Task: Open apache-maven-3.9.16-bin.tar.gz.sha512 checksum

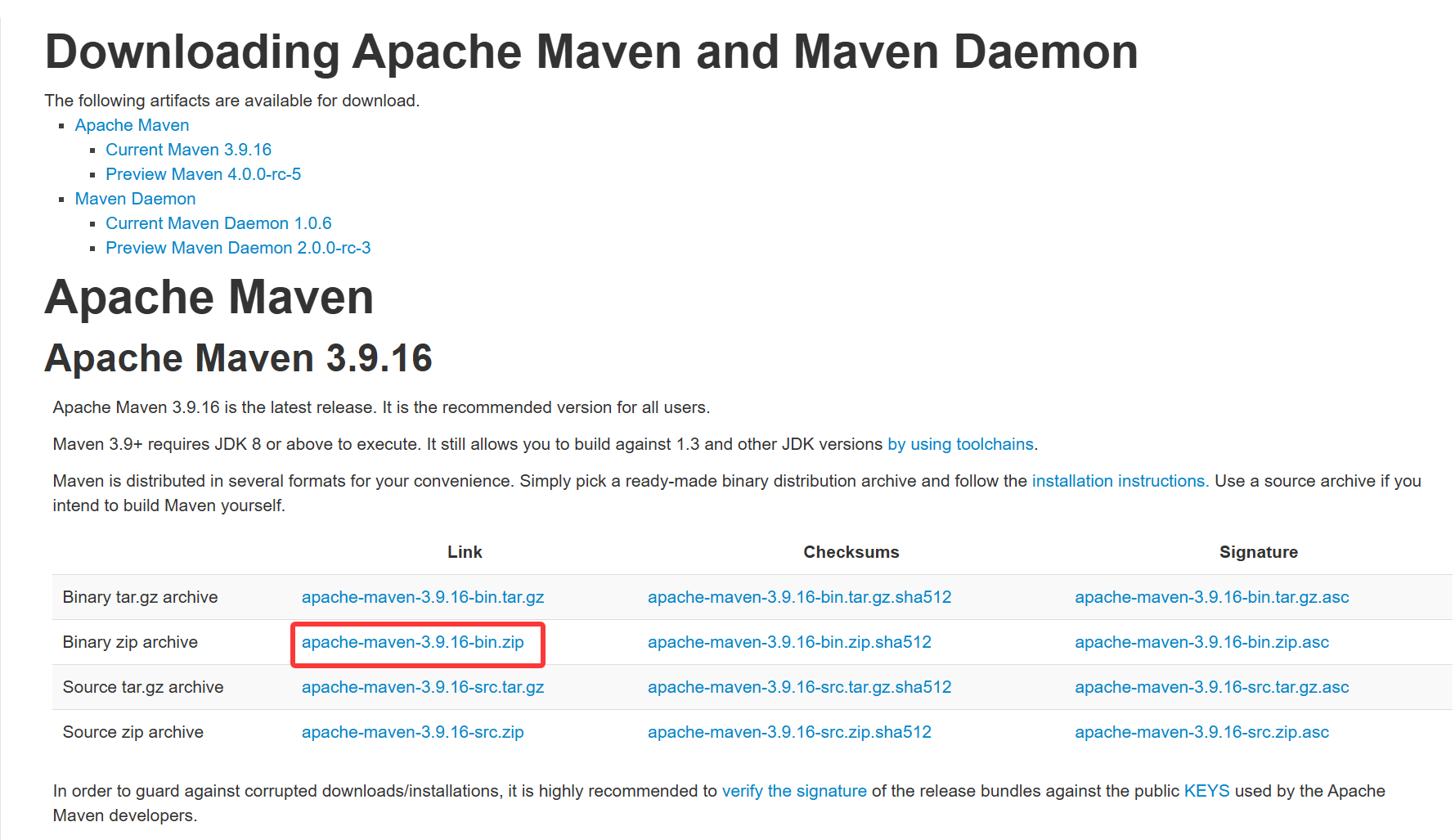Action: [x=800, y=597]
